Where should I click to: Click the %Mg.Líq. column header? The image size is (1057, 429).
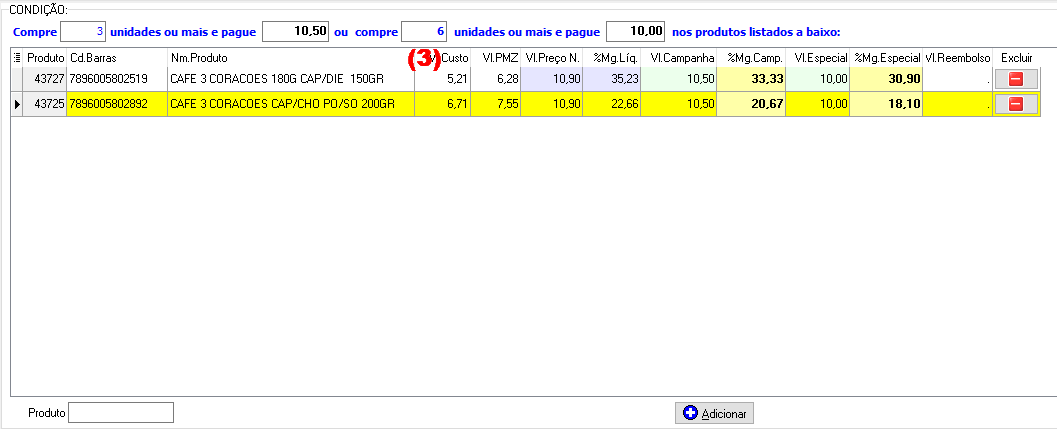(x=612, y=58)
